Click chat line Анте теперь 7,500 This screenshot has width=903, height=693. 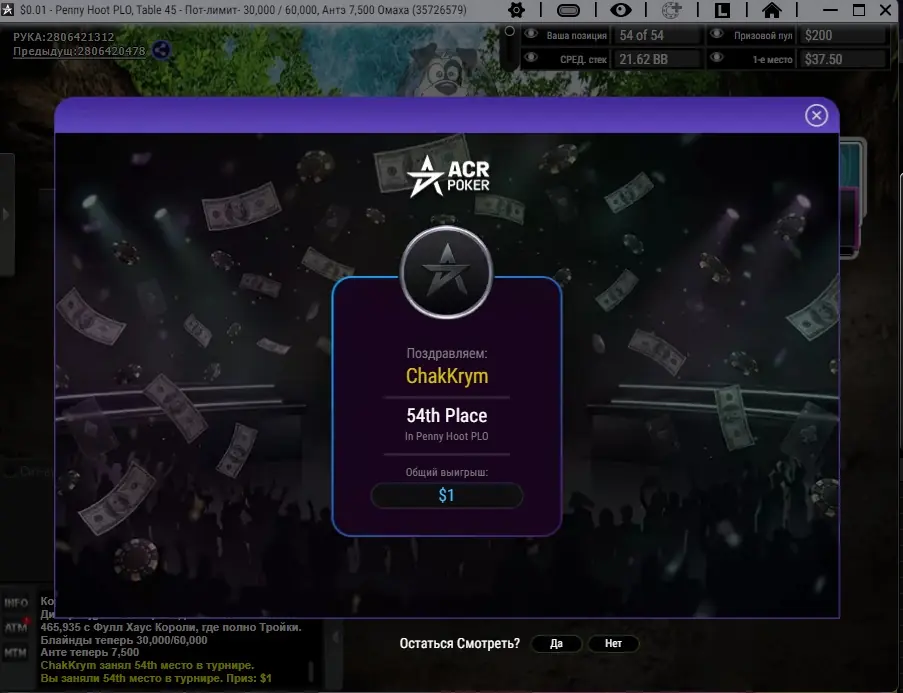click(89, 653)
